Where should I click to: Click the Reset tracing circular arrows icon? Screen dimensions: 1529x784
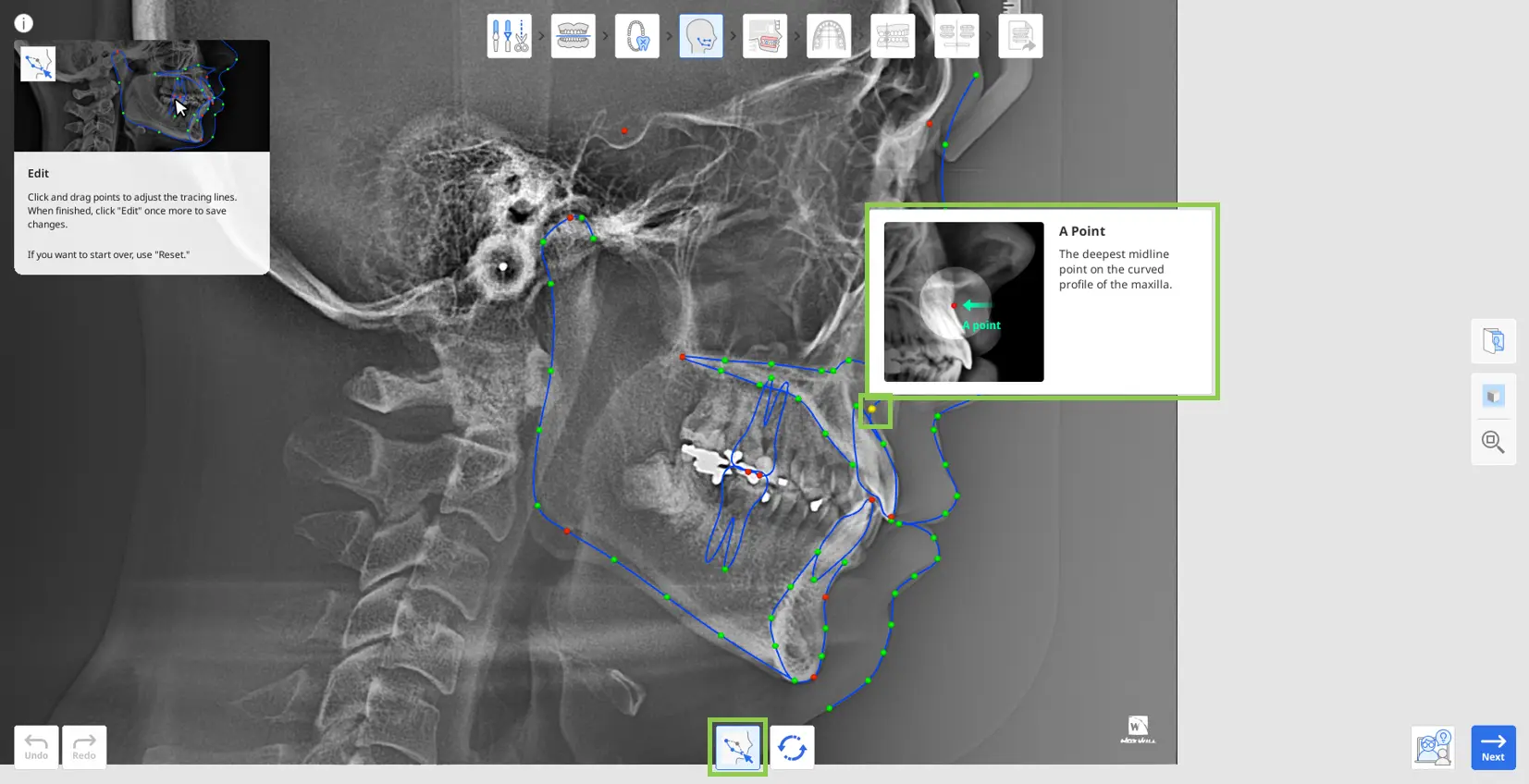(792, 747)
